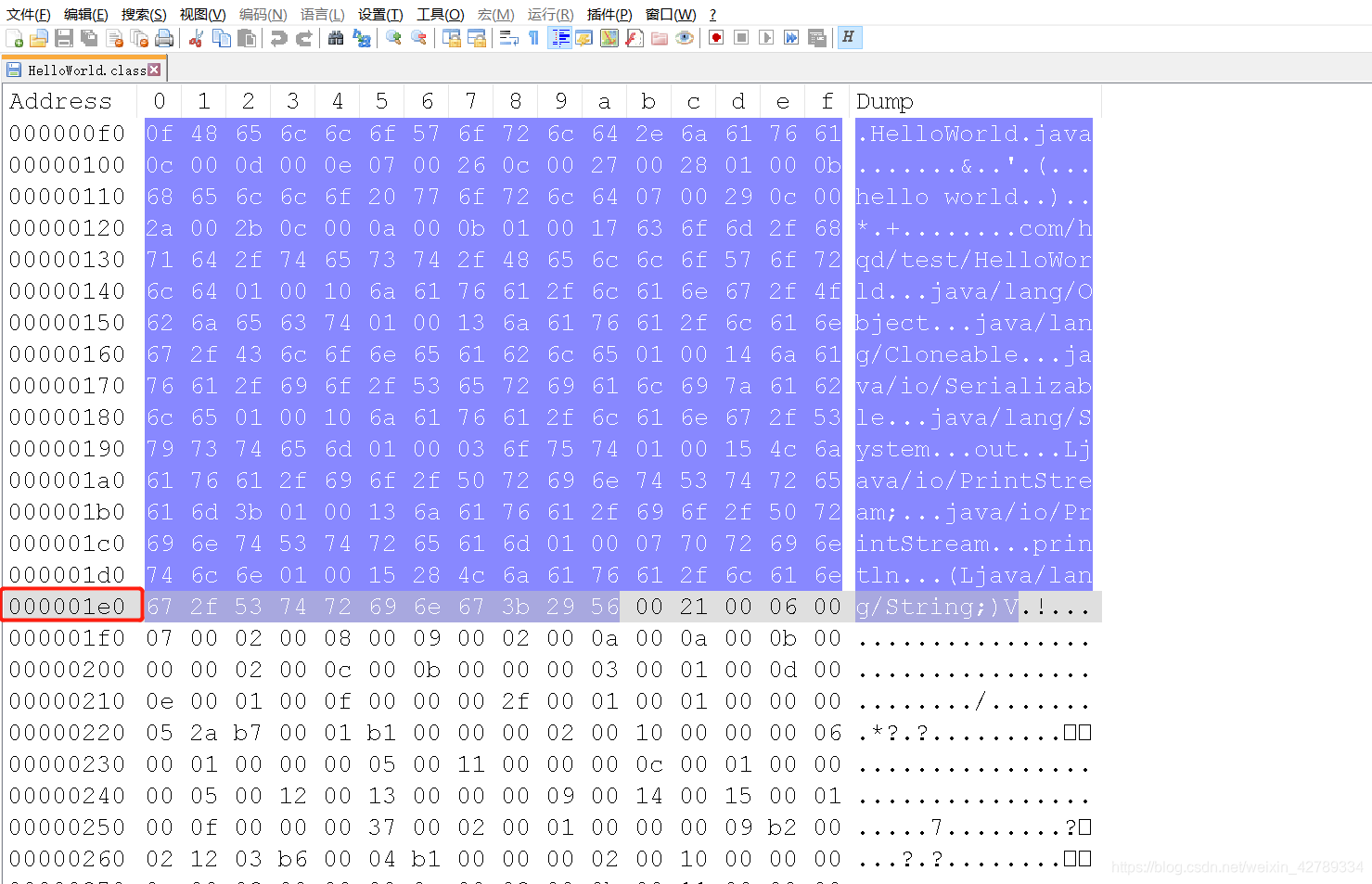Toggle synchronized vertical scrolling
Image resolution: width=1372 pixels, height=884 pixels.
coord(452,38)
